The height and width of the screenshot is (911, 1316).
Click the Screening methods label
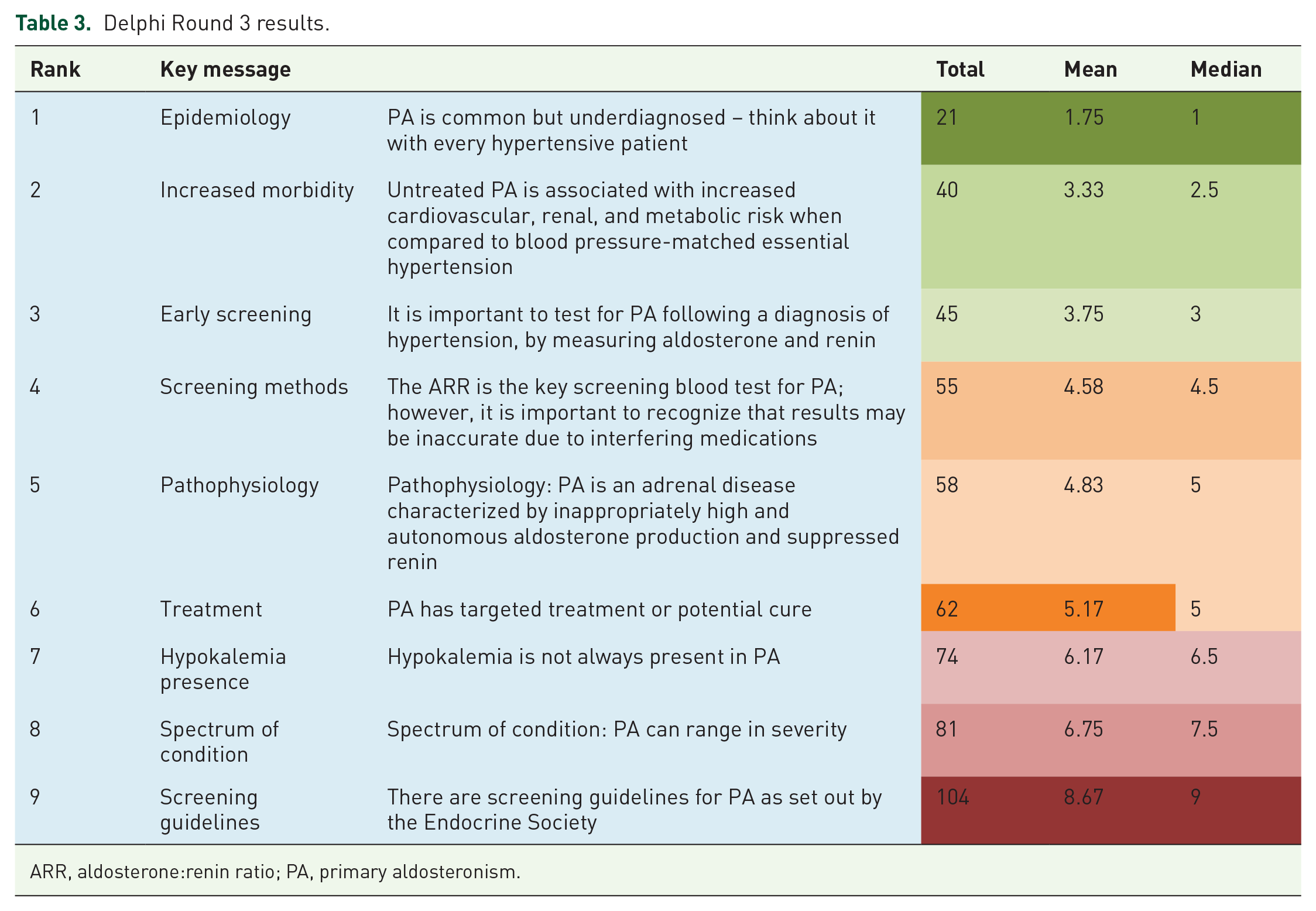click(x=254, y=387)
